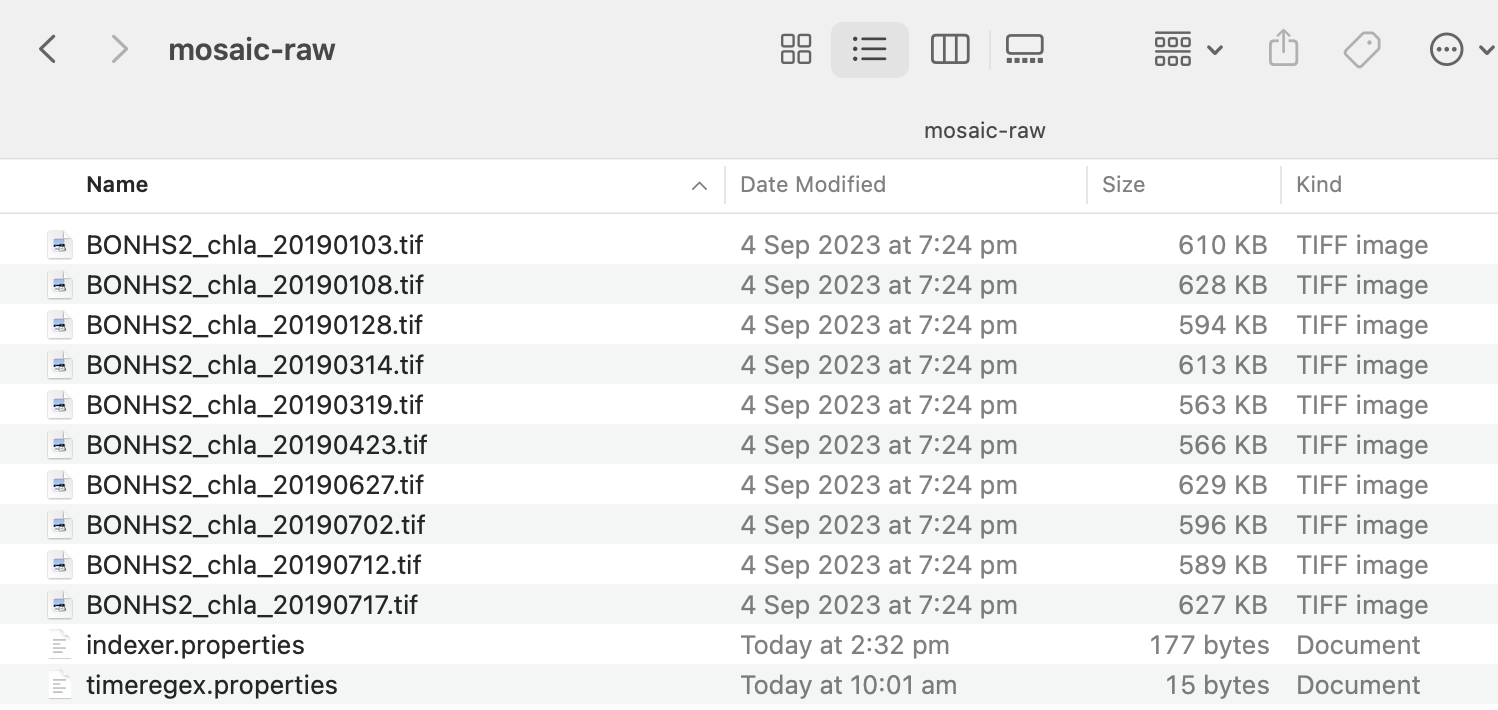Switch to gallery view

1024,48
